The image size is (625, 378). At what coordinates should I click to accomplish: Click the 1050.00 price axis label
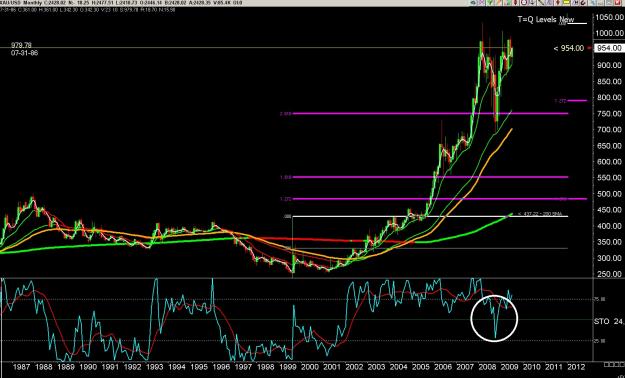click(x=609, y=17)
